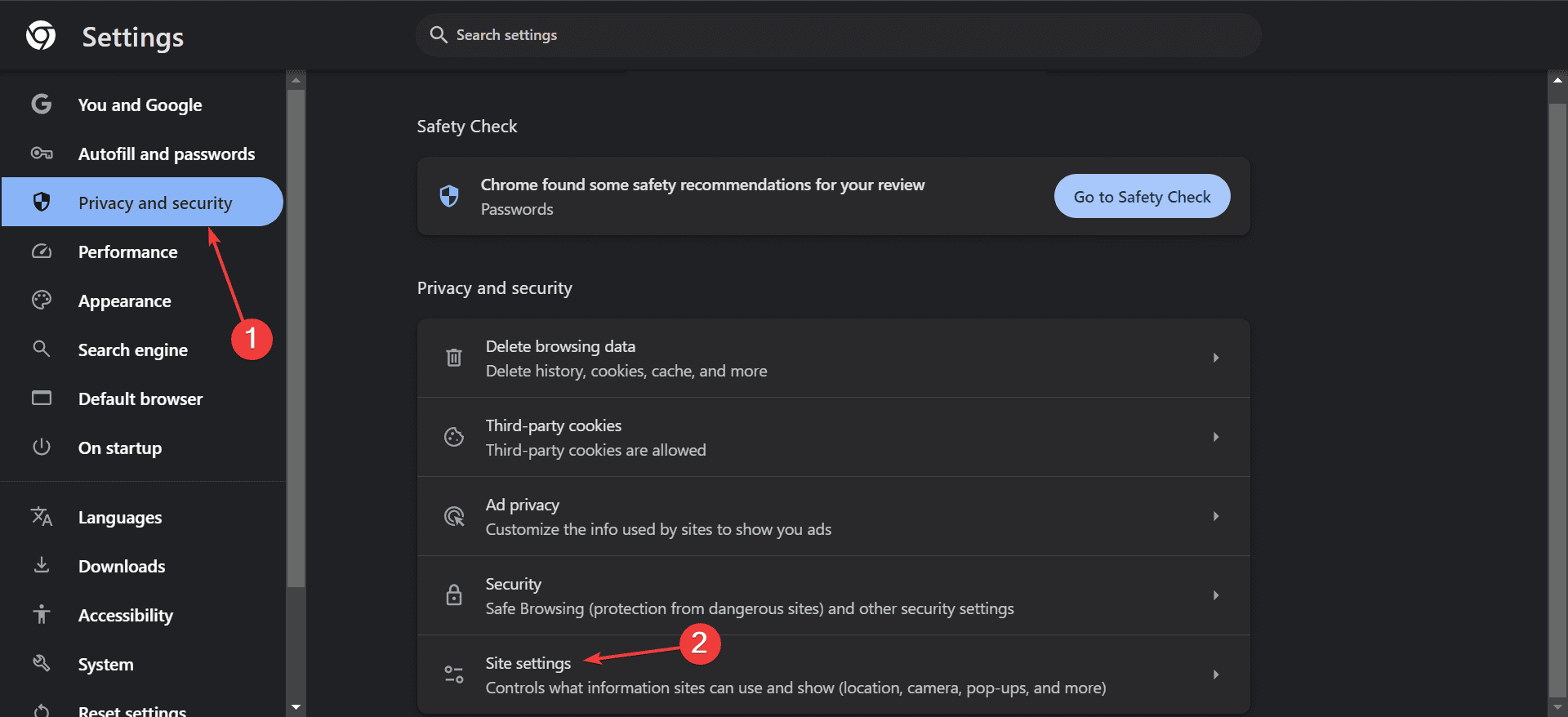Open Accessibility settings
The image size is (1568, 717).
(142, 615)
